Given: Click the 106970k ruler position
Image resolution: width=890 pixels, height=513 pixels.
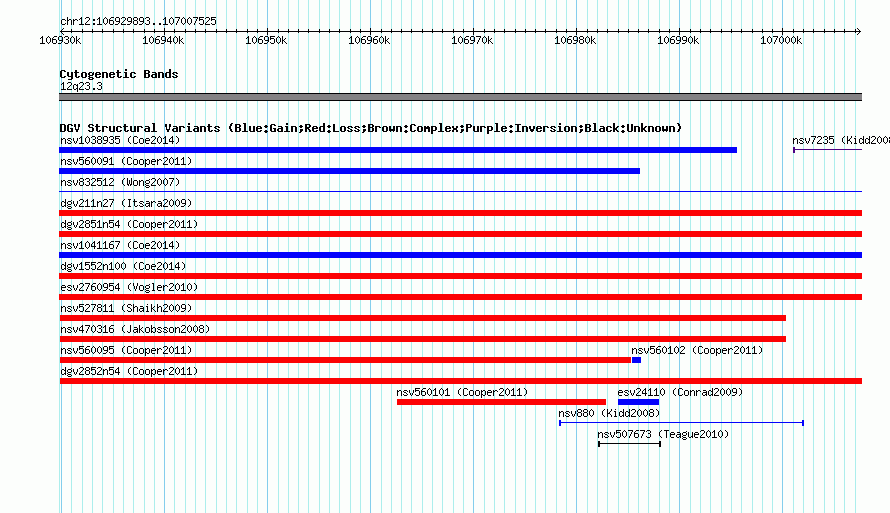Looking at the screenshot, I should pyautogui.click(x=472, y=40).
